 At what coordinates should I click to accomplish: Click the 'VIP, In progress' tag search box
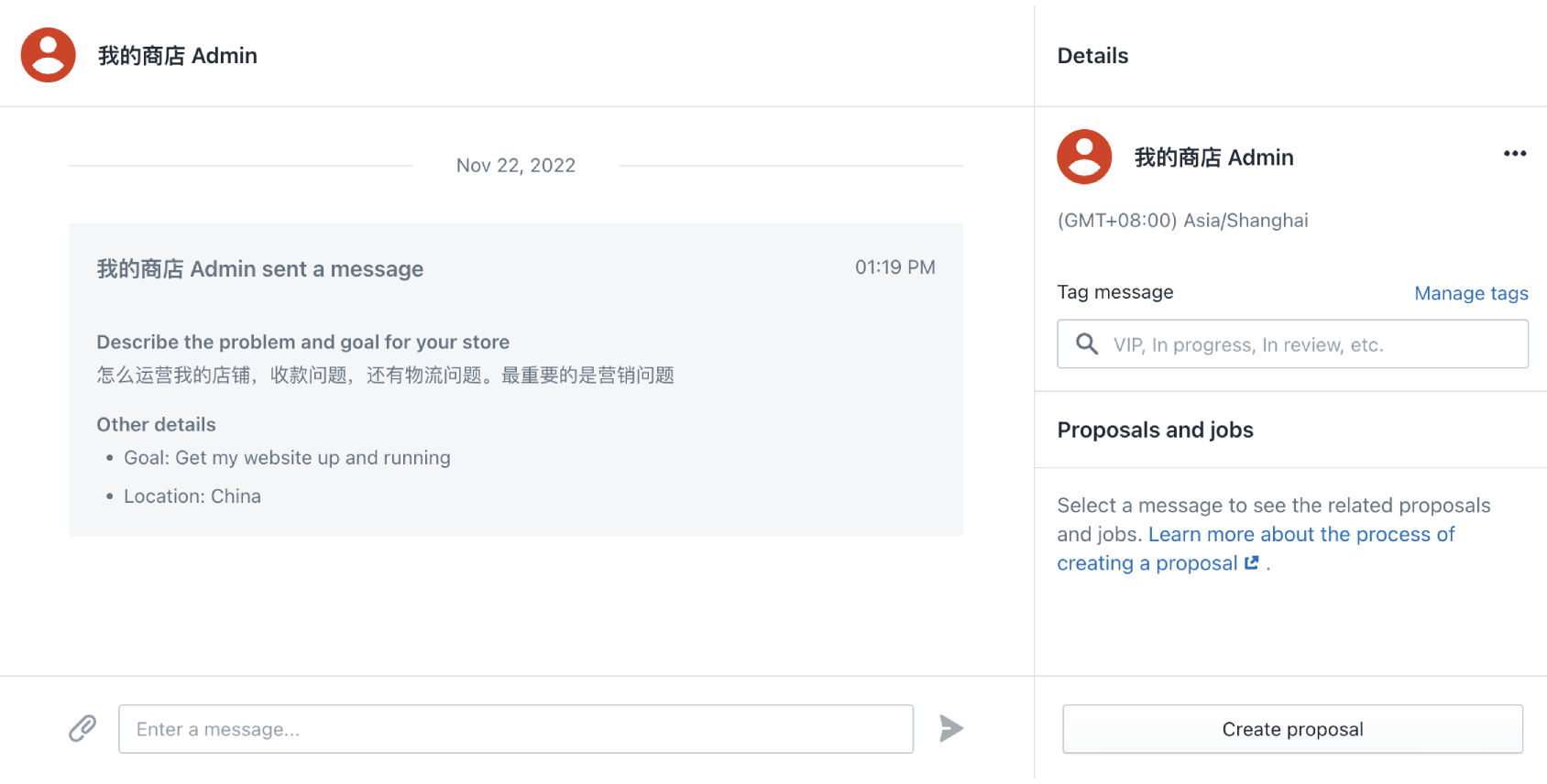click(1311, 344)
